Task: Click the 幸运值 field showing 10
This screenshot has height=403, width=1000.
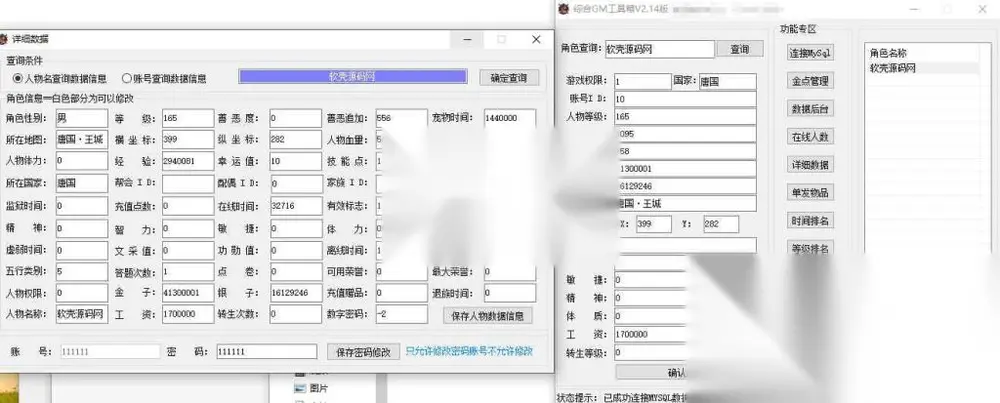Action: pos(295,161)
